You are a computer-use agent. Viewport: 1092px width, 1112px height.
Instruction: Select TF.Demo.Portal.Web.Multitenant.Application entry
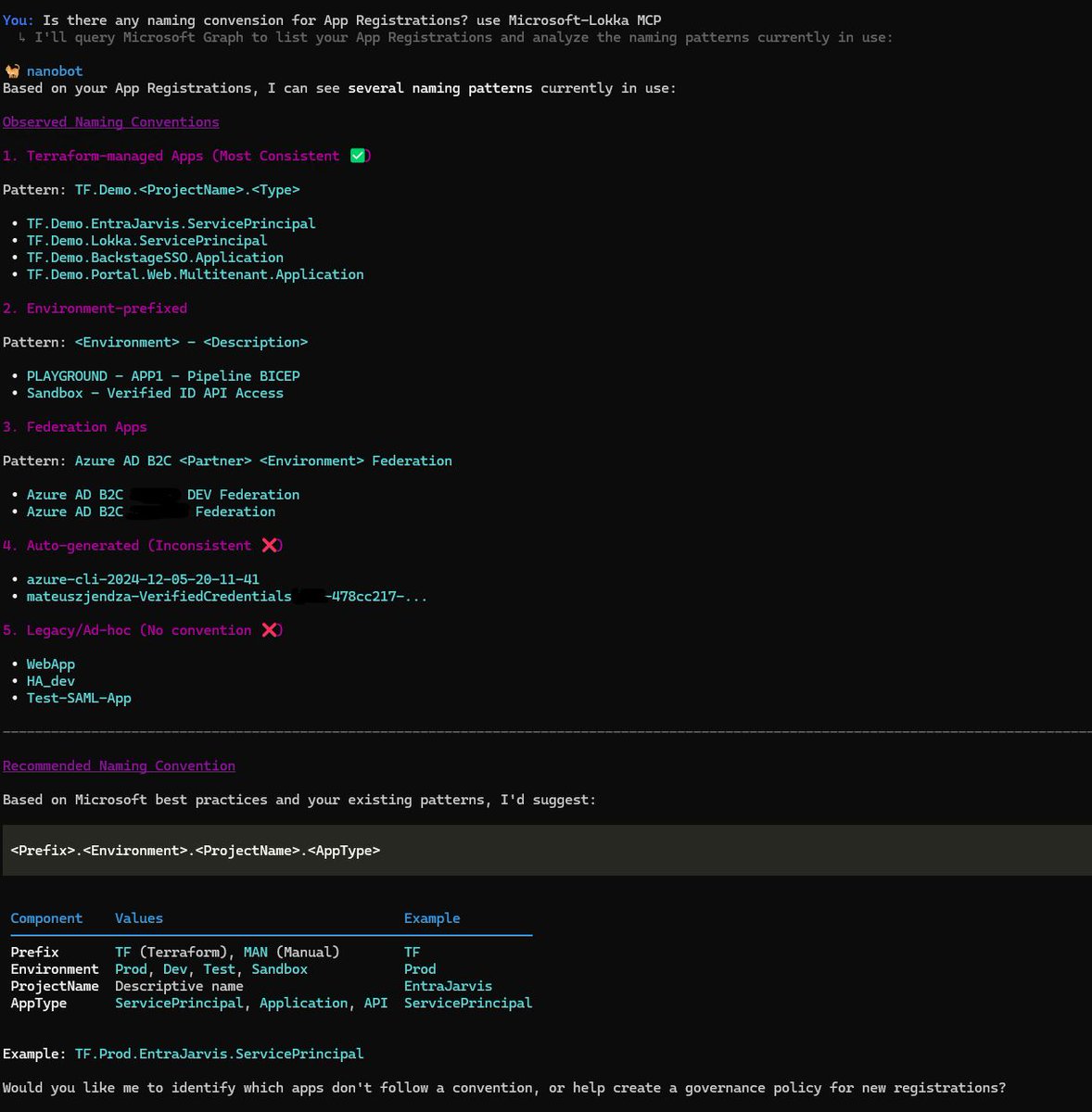tap(195, 274)
